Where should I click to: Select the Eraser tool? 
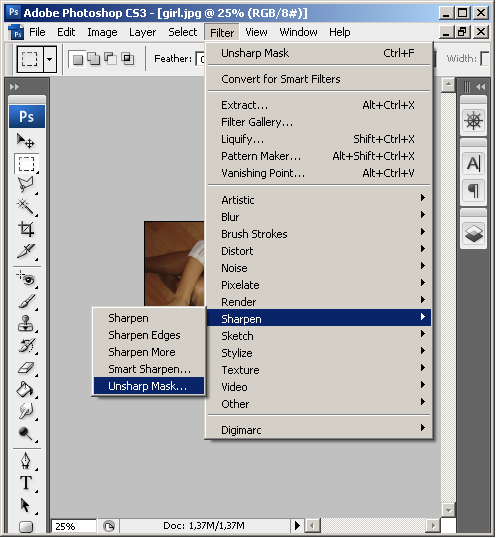[26, 368]
